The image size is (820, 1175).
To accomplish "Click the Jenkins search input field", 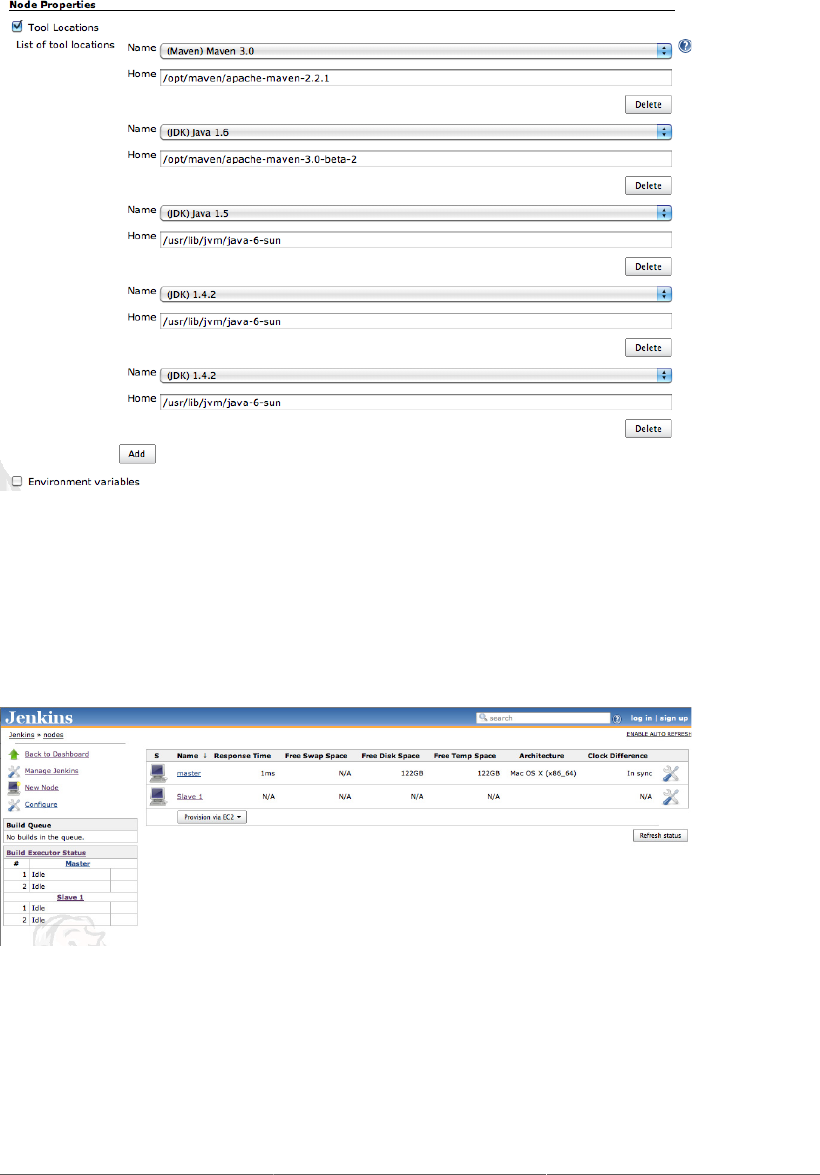I will coord(543,718).
